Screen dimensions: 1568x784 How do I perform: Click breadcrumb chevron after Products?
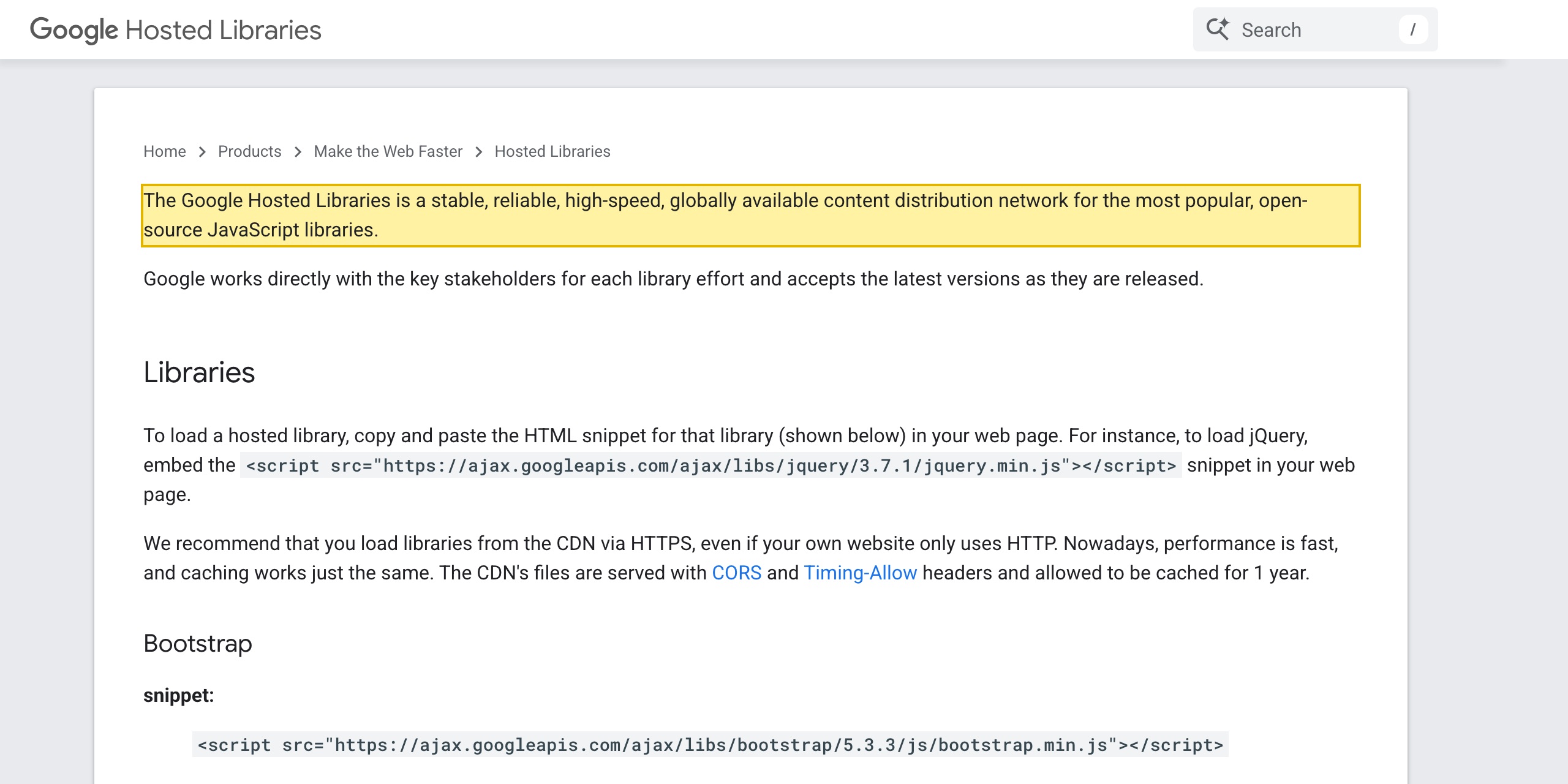[298, 152]
